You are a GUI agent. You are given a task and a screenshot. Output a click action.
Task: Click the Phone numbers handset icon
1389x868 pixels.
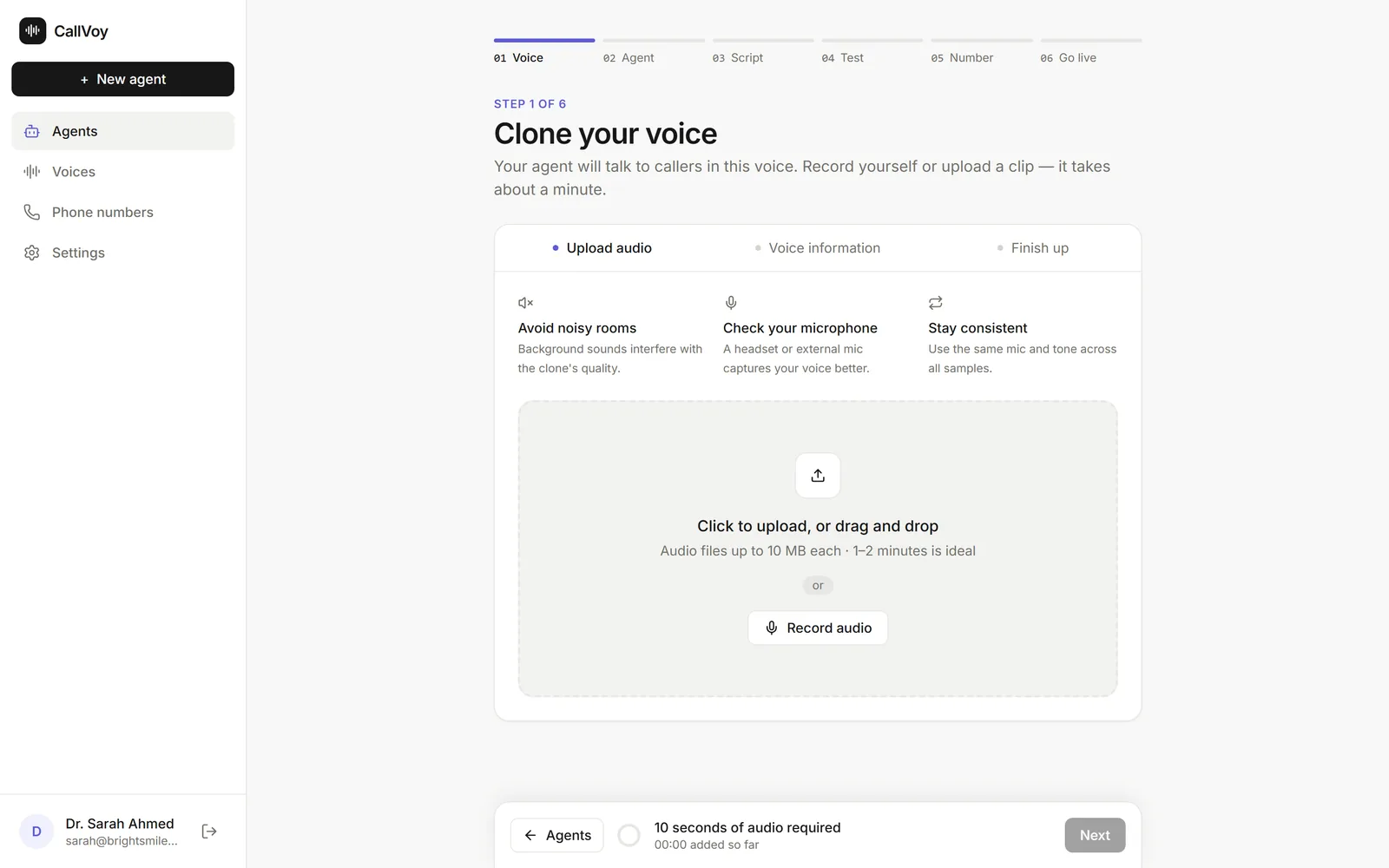(32, 212)
